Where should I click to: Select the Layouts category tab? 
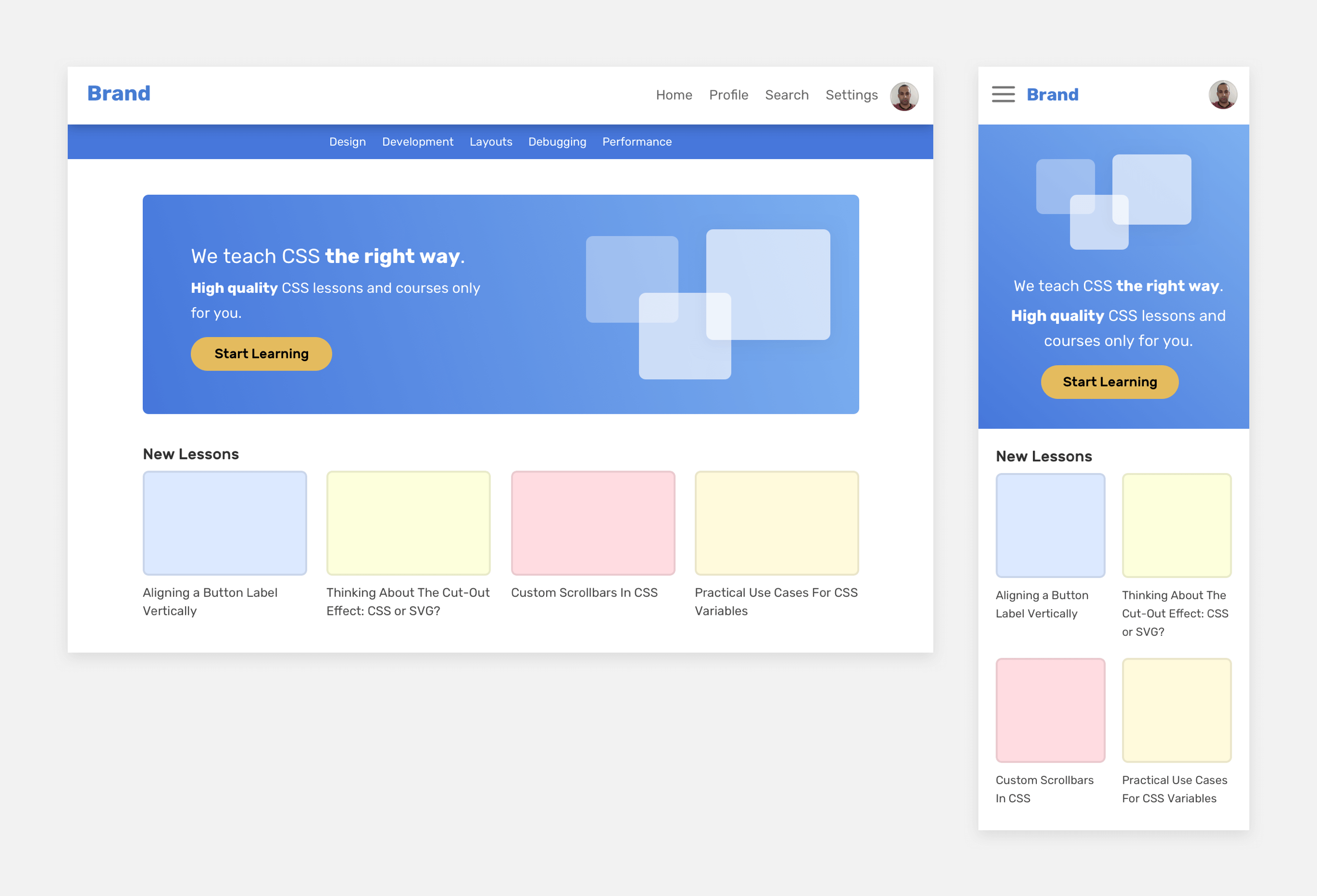[x=491, y=142]
